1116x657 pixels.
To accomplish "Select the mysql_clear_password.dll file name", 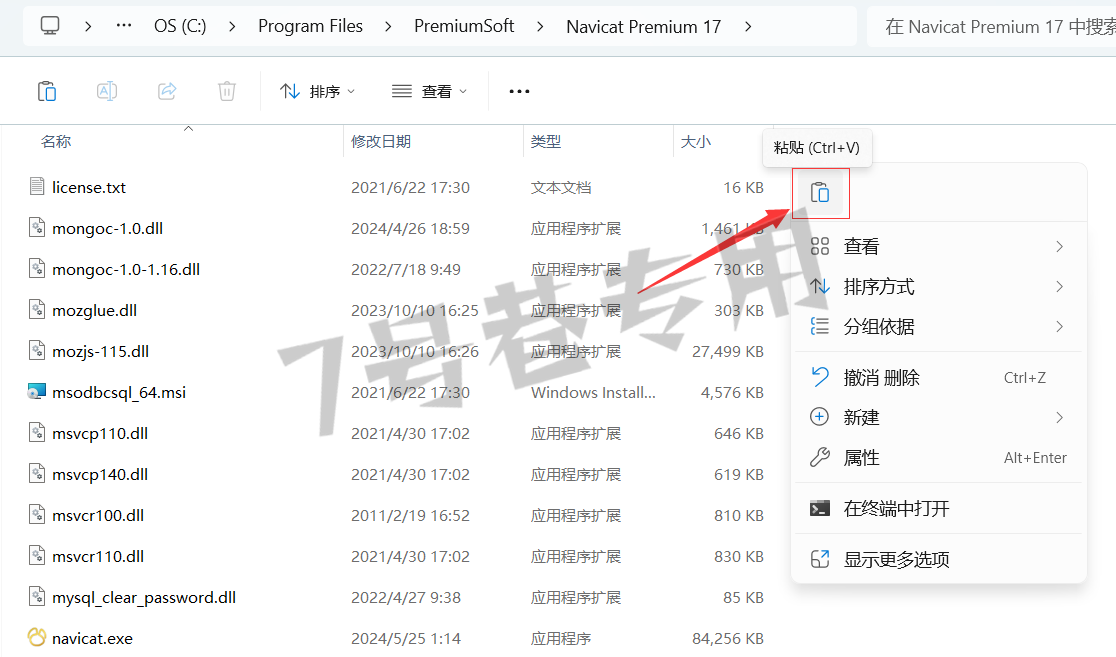I will point(144,598).
